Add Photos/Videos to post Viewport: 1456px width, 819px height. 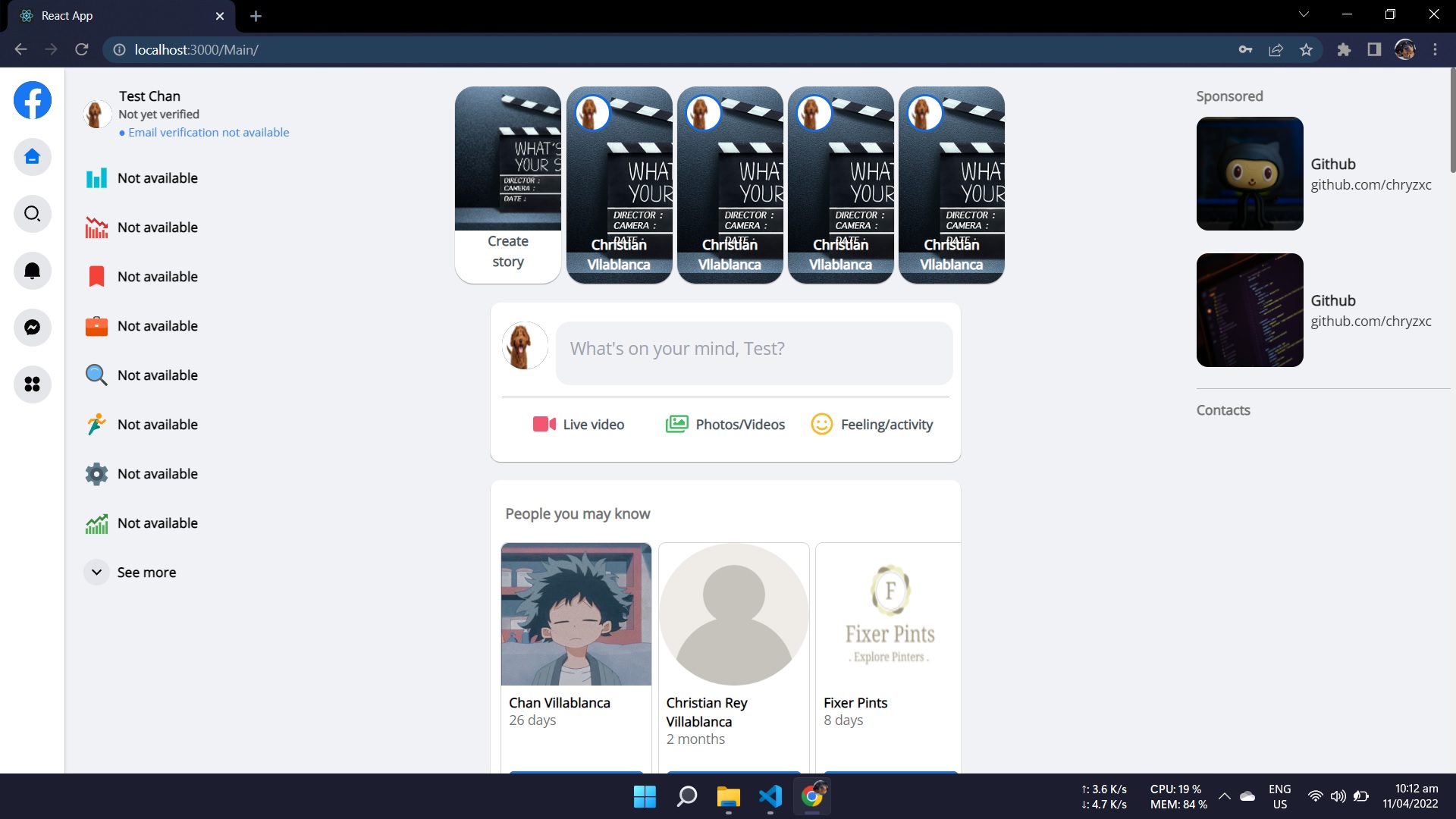725,425
